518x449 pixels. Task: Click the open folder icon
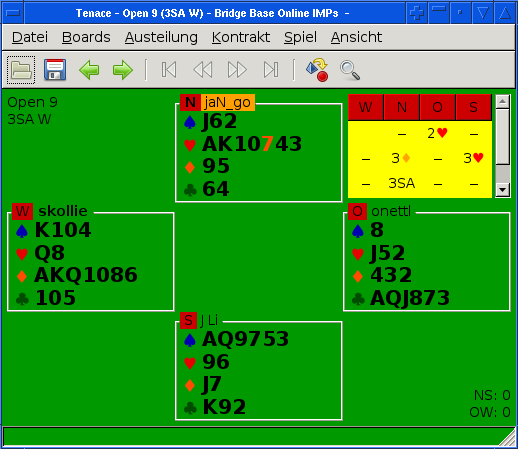tap(21, 70)
